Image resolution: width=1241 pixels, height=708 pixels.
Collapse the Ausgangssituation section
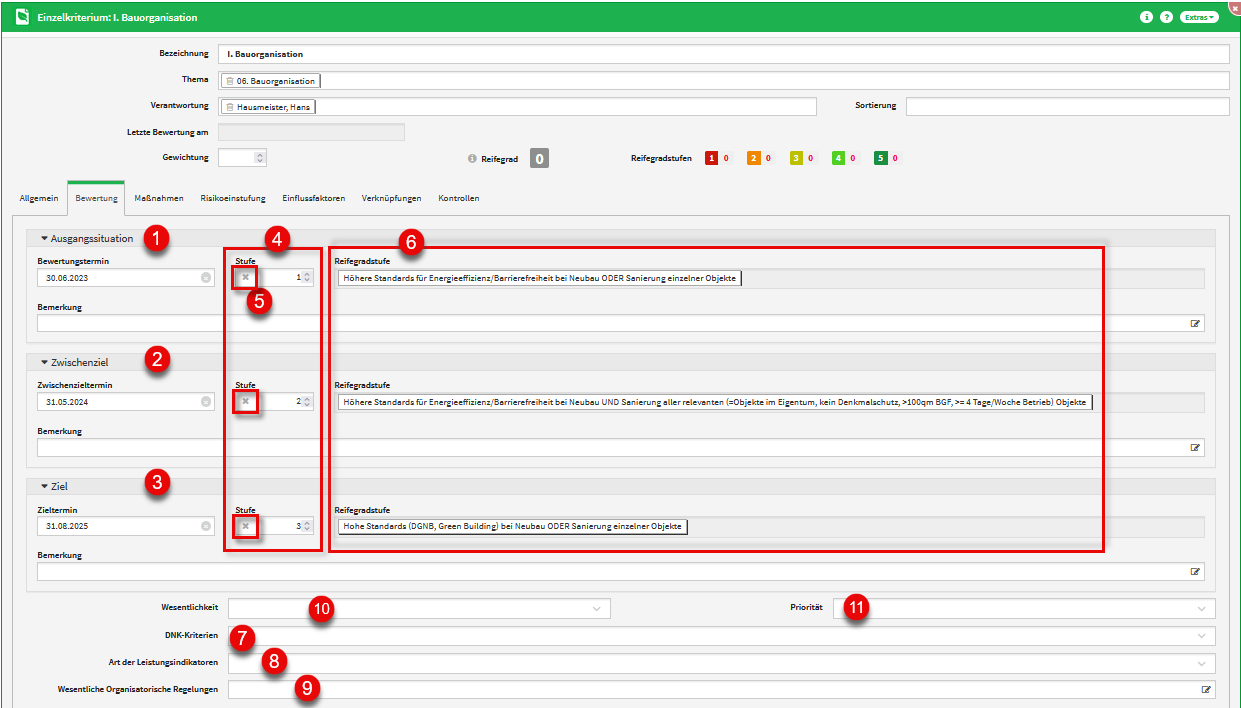(44, 238)
